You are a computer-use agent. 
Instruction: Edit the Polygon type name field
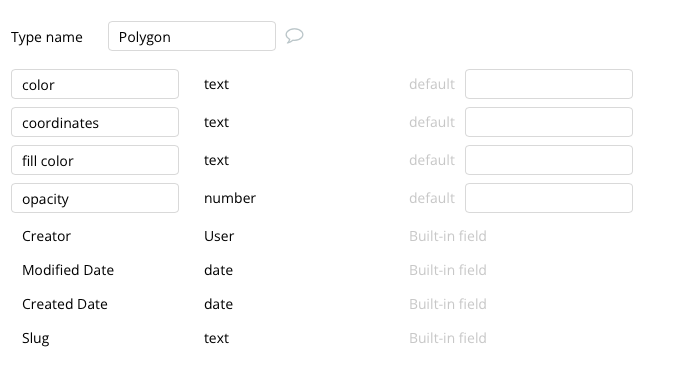pyautogui.click(x=192, y=36)
